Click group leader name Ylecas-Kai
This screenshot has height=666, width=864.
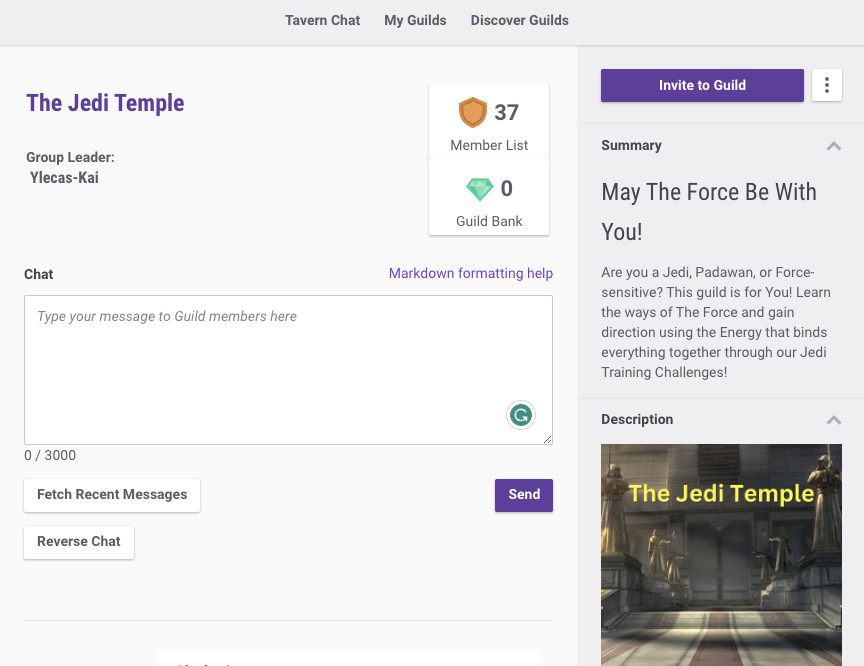tap(64, 178)
